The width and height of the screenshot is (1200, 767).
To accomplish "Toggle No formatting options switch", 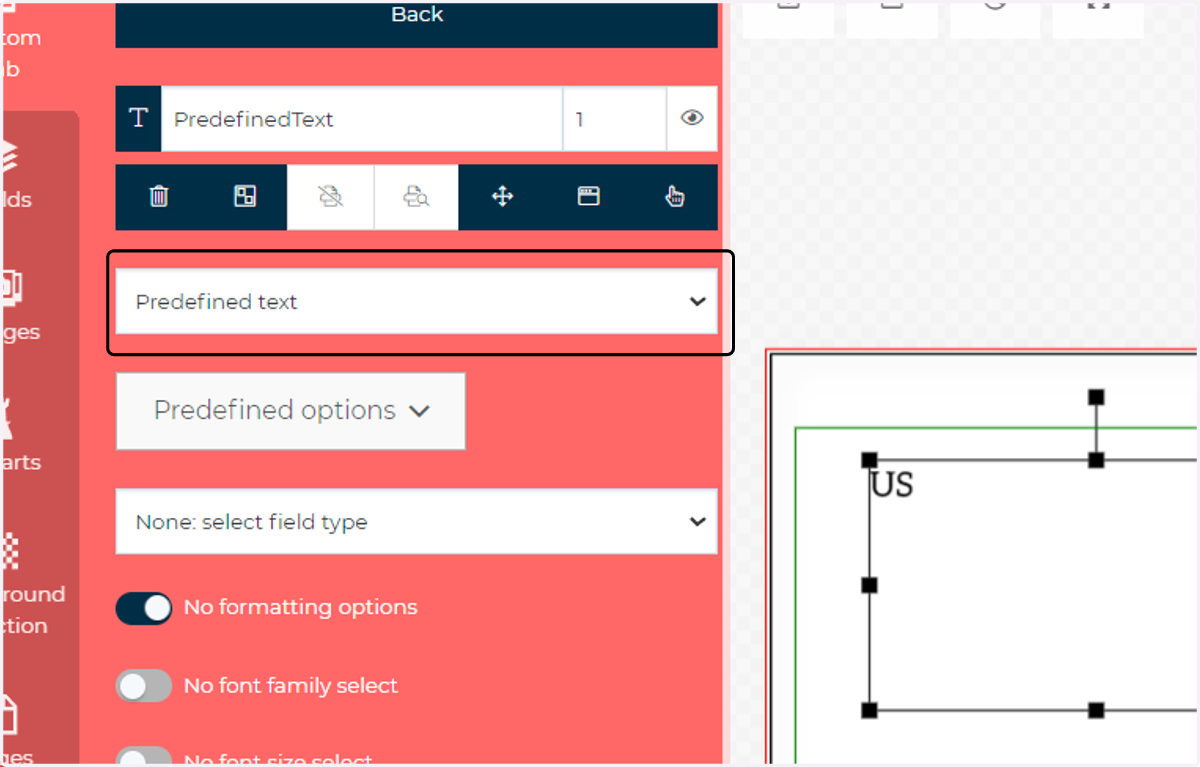I will (144, 608).
